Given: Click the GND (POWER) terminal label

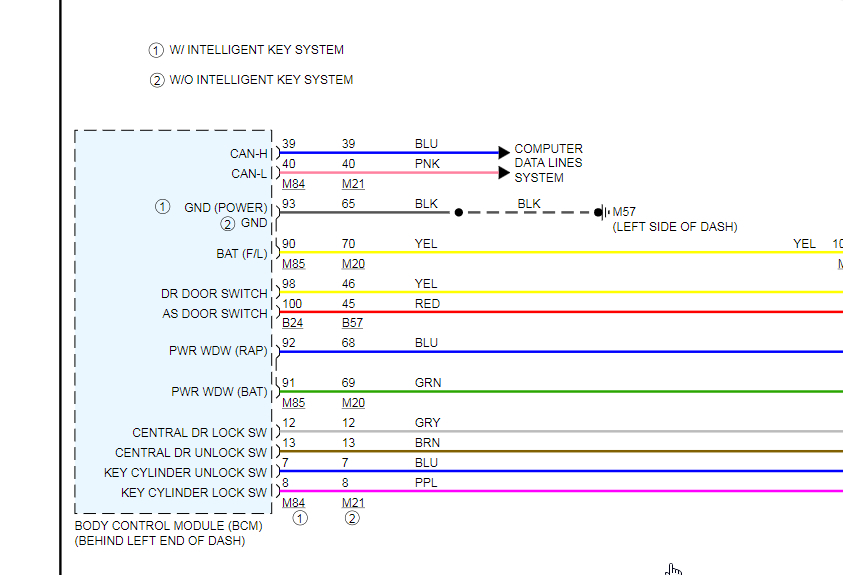Looking at the screenshot, I should click(x=226, y=208).
